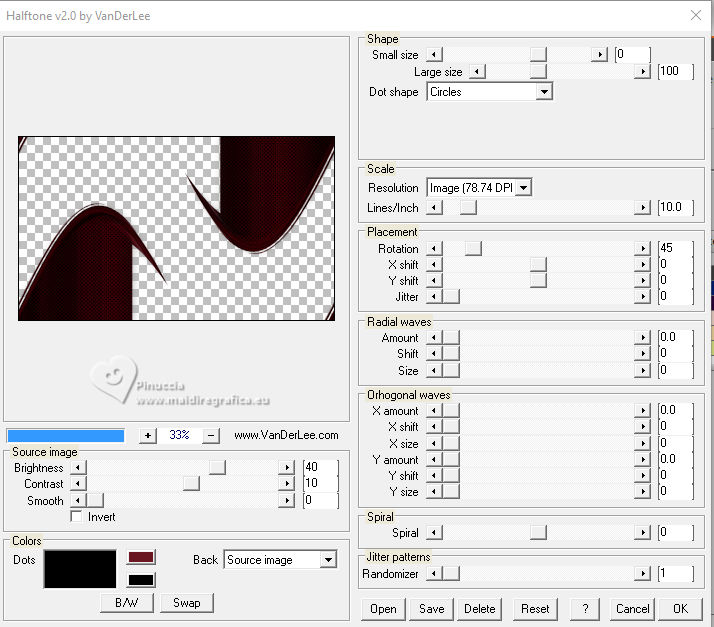Image resolution: width=714 pixels, height=627 pixels.
Task: Click the left arrow of Large size slider
Action: tap(477, 71)
